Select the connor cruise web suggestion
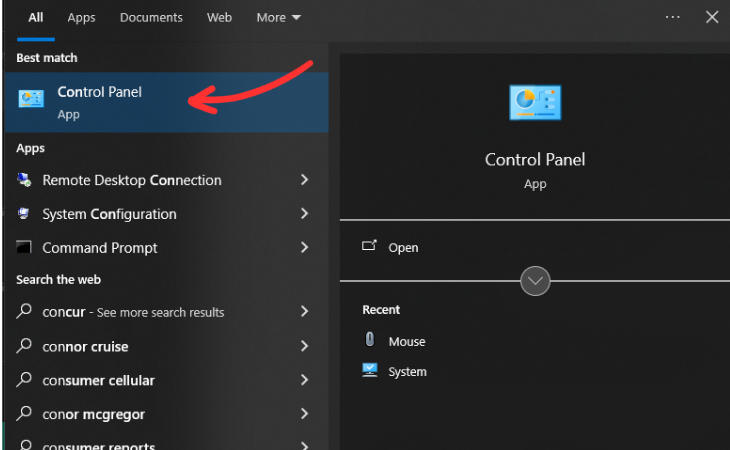Screen dimensions: 730x450 click(x=166, y=346)
